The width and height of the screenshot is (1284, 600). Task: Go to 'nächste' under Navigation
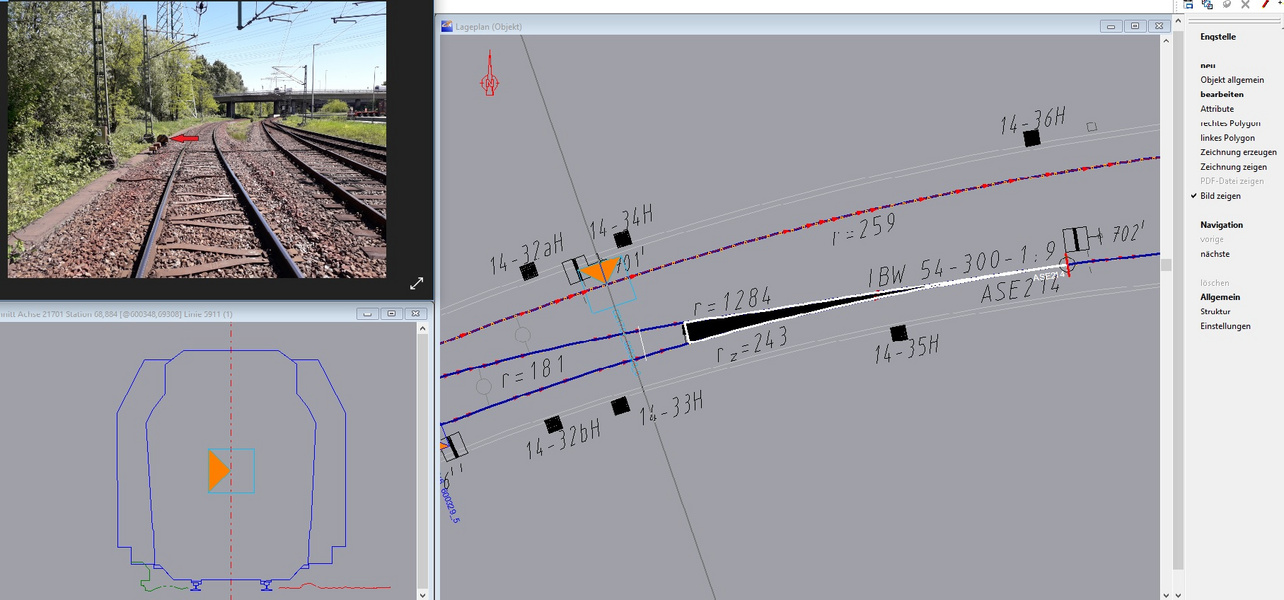pyautogui.click(x=1215, y=254)
